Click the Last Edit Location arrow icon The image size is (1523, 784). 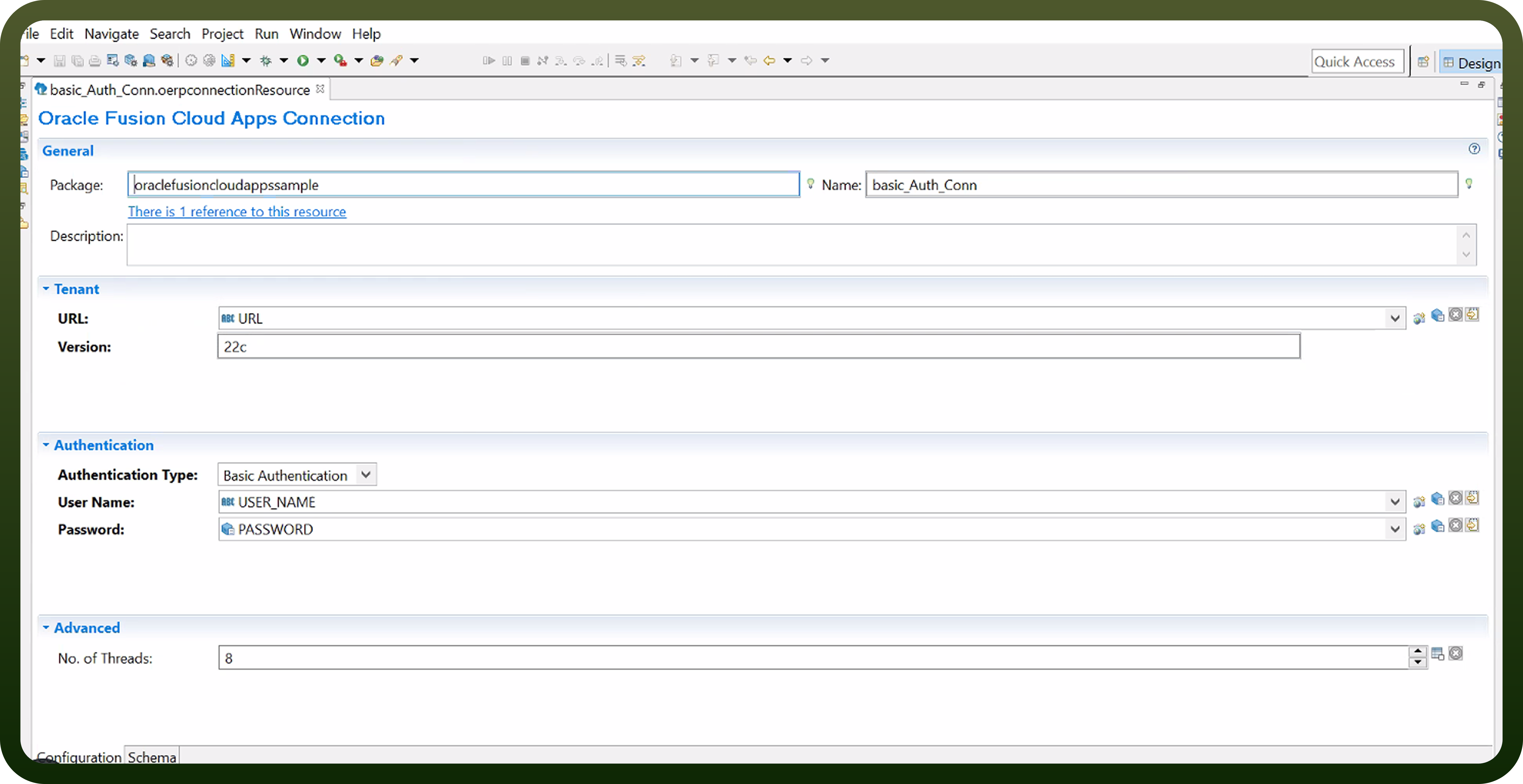750,60
